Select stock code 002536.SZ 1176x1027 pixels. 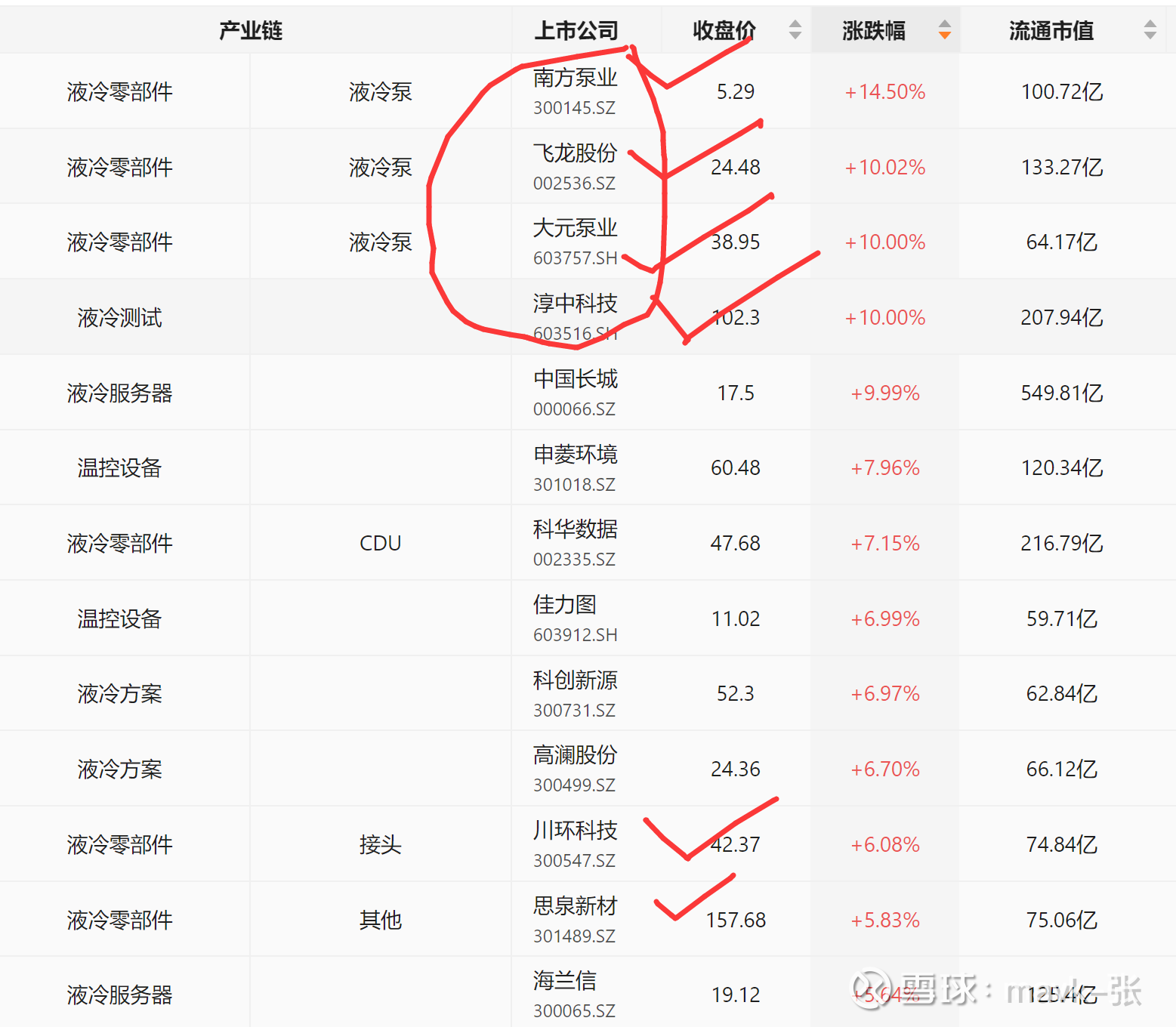coord(574,184)
